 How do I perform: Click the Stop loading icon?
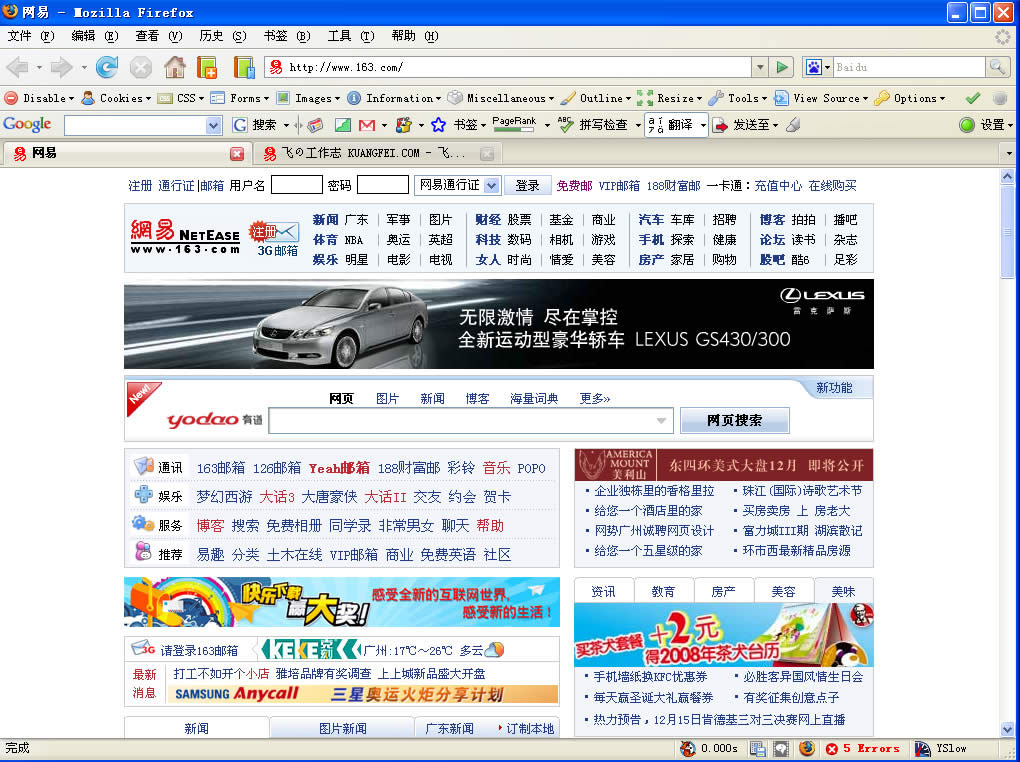(141, 67)
